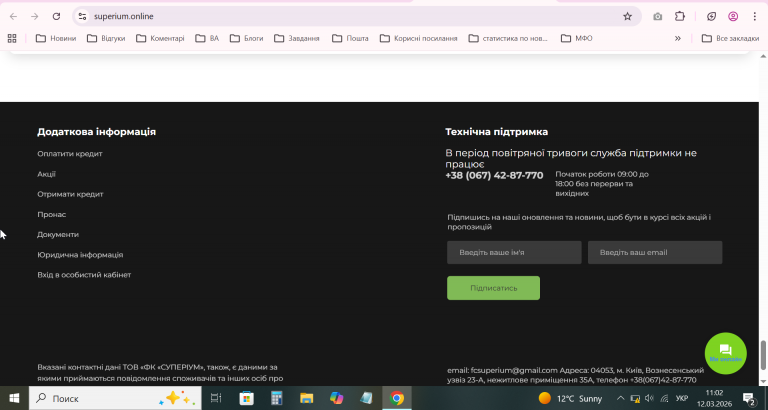Open the apps grid in bookmarks bar
The image size is (768, 410).
pos(12,38)
